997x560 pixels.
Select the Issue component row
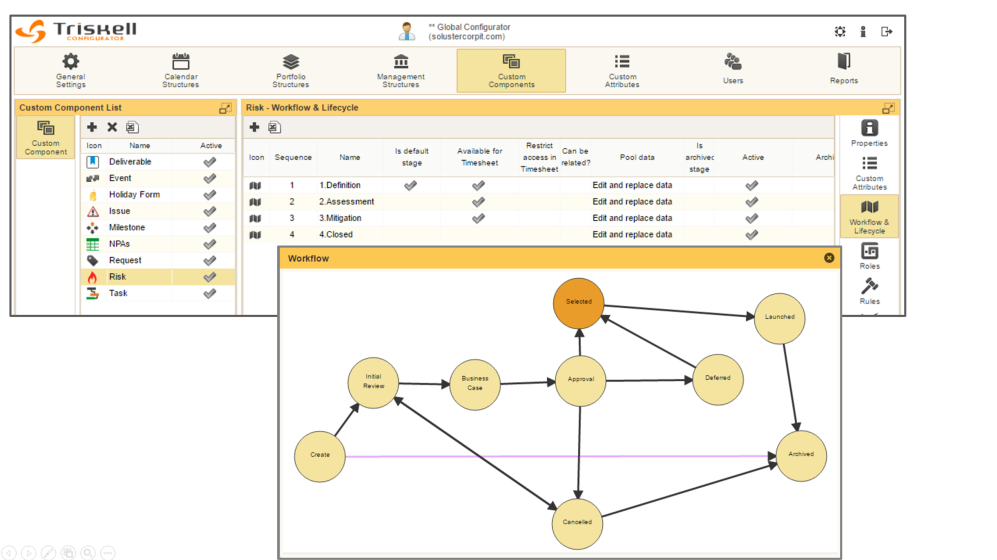158,211
